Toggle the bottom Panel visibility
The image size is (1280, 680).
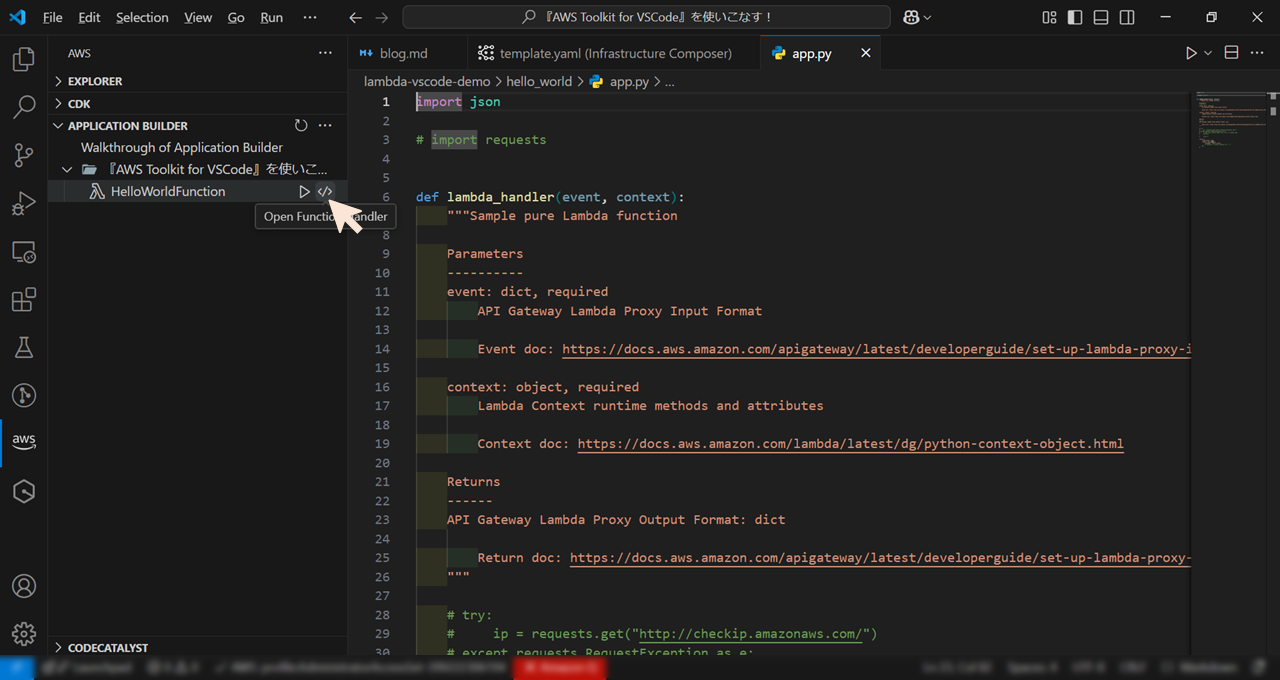(x=1100, y=17)
